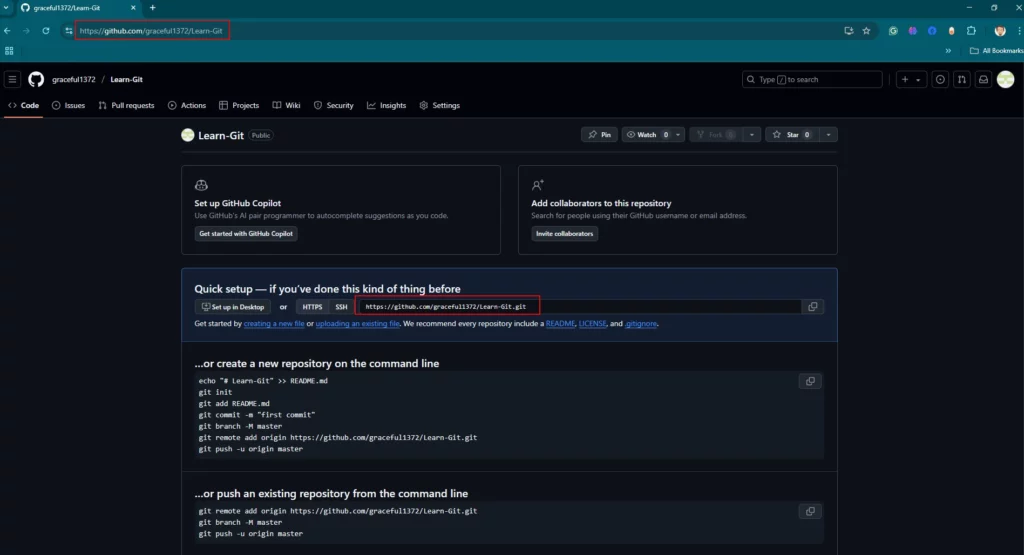This screenshot has width=1024, height=555.
Task: Open the .gitignore link
Action: point(641,324)
